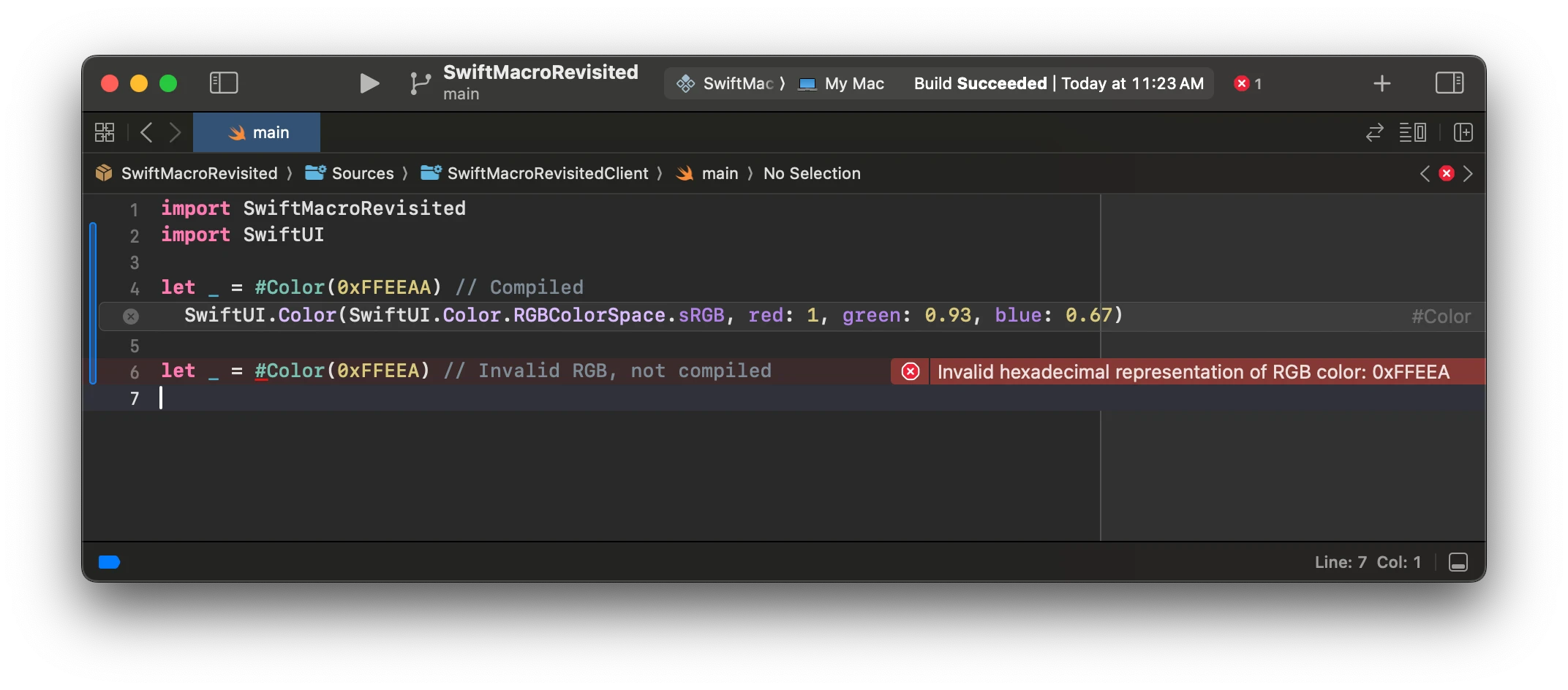Minimize window with yellow button

tap(139, 83)
